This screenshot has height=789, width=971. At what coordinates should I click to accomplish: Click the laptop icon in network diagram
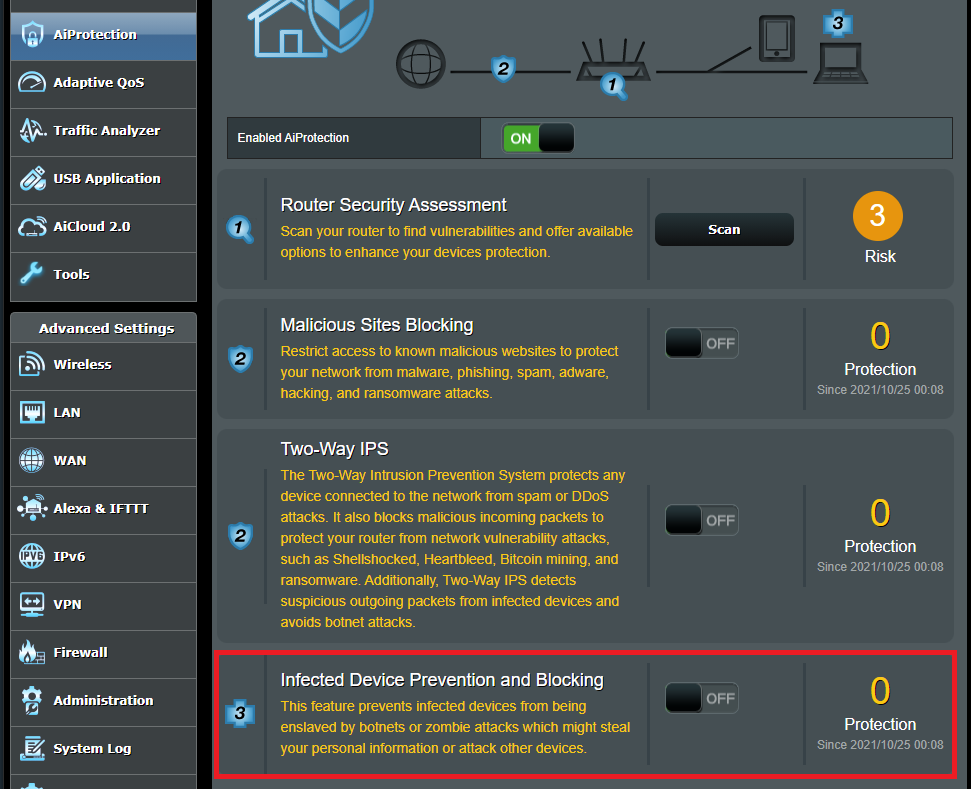tap(840, 63)
